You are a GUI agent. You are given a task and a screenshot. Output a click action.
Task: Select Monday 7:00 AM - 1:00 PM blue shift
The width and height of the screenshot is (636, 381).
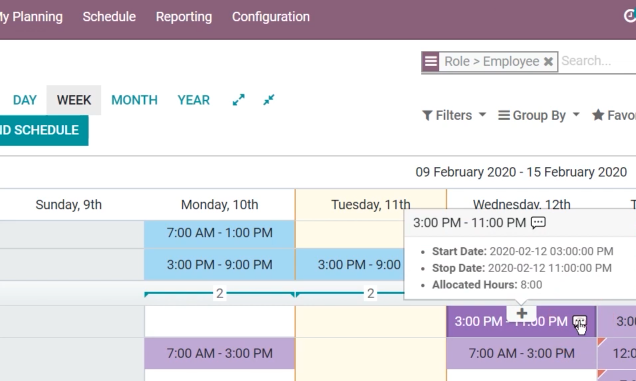tap(219, 233)
